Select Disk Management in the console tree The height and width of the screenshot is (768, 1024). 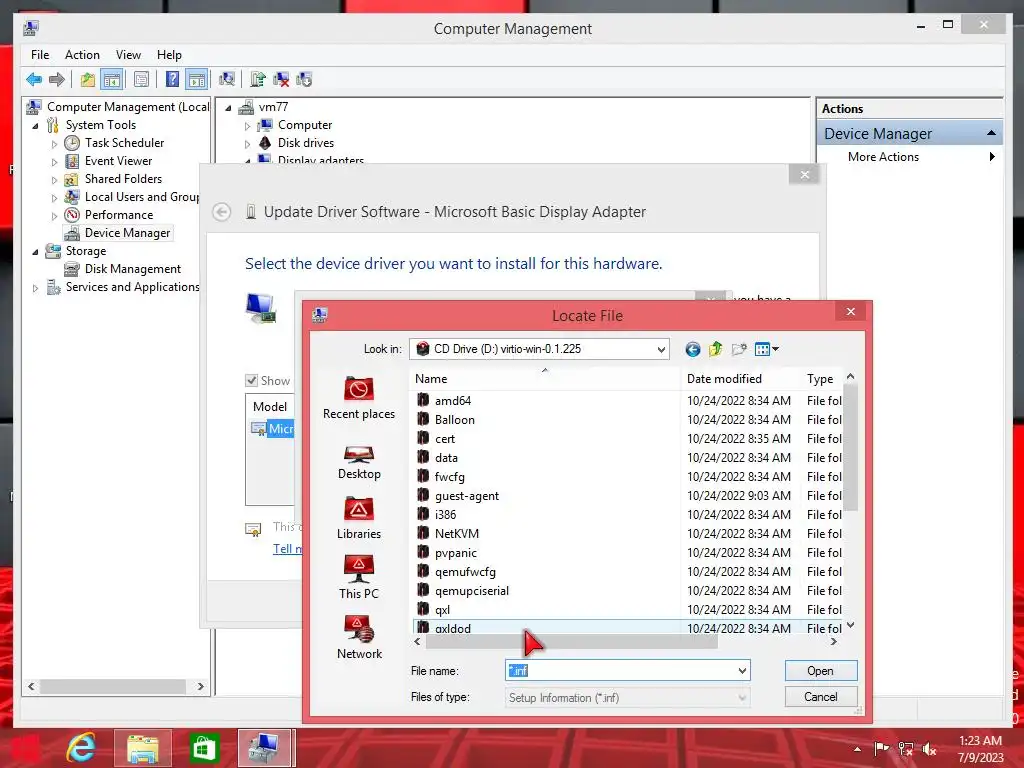tap(133, 269)
